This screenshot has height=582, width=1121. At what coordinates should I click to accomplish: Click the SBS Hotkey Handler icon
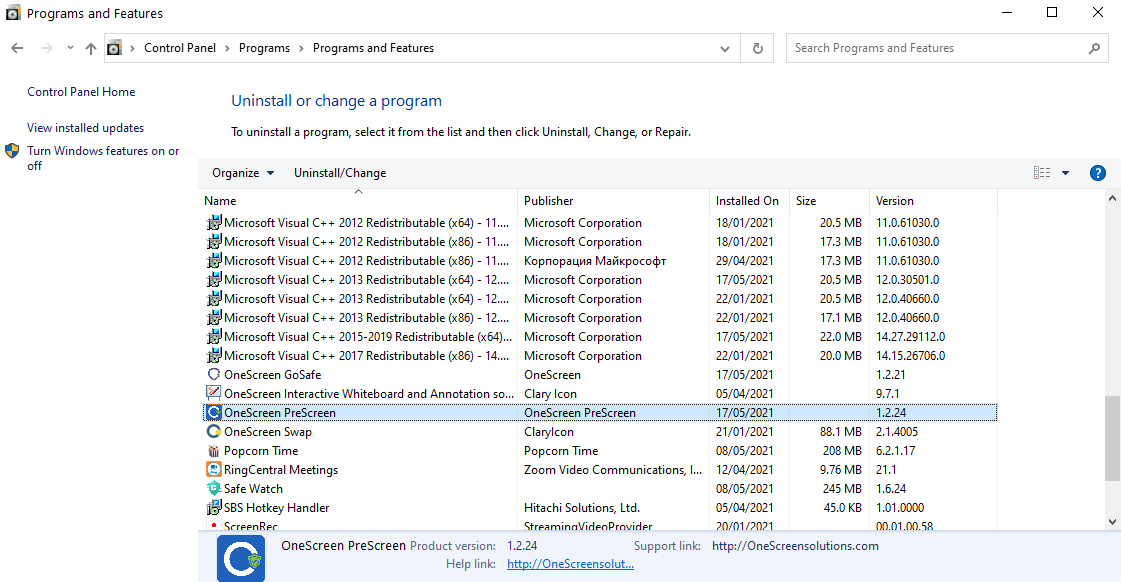[x=213, y=508]
